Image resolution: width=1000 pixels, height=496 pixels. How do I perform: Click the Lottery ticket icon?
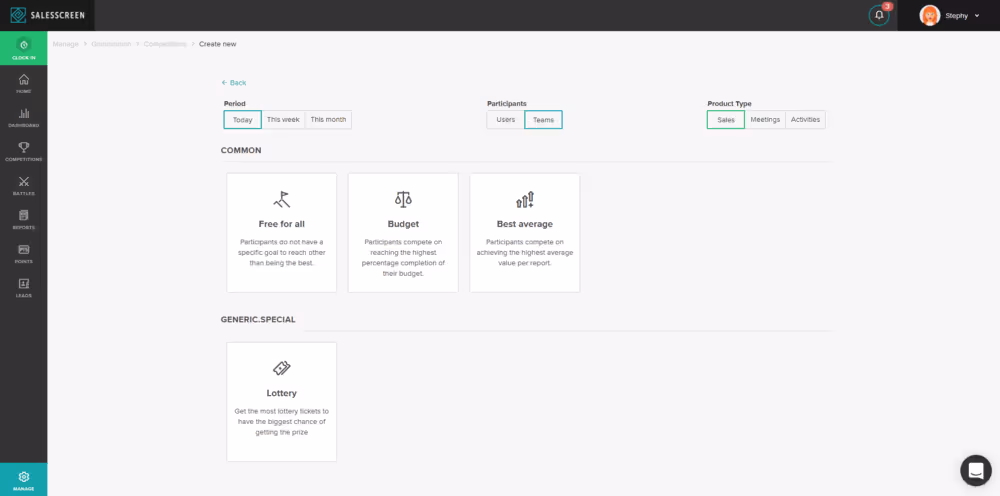pos(281,368)
